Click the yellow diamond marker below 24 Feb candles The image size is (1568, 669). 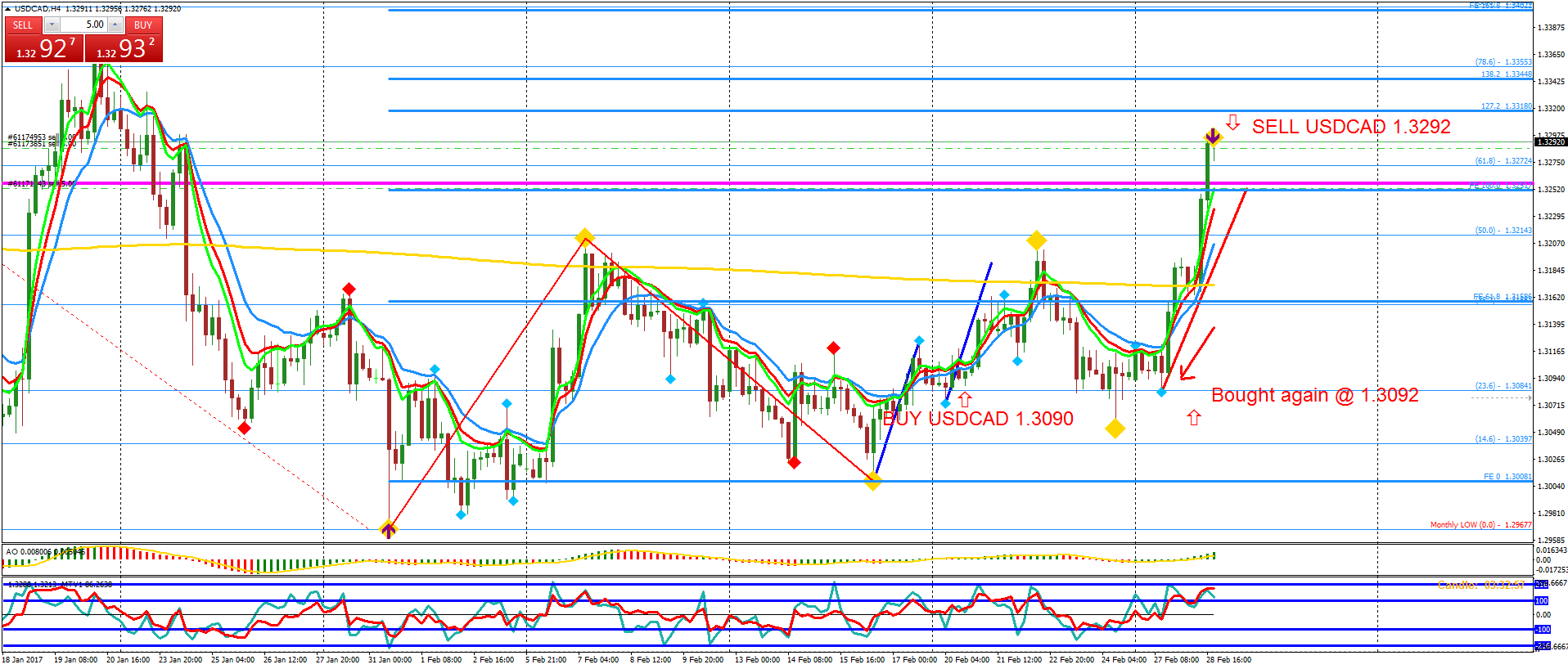[x=1115, y=429]
